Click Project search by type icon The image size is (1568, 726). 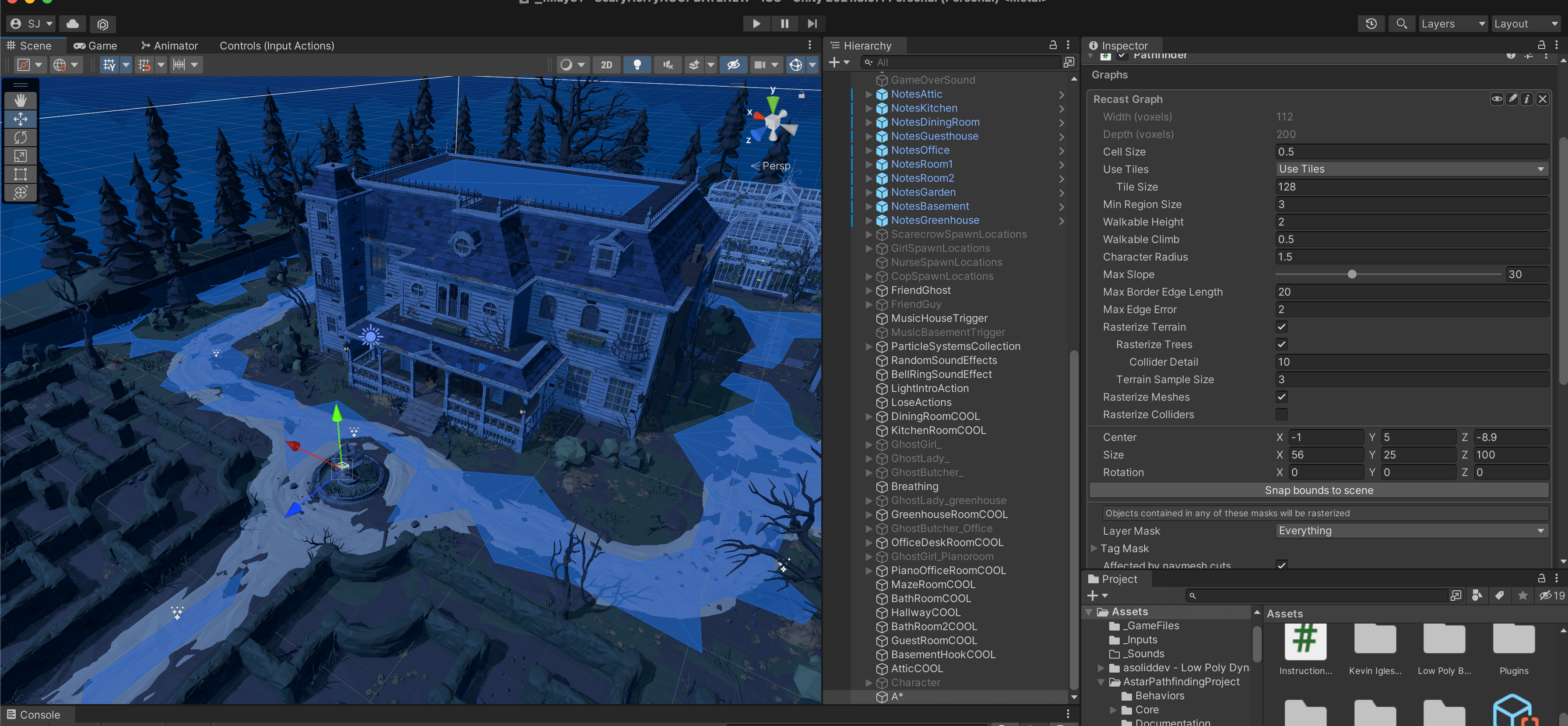click(1477, 595)
